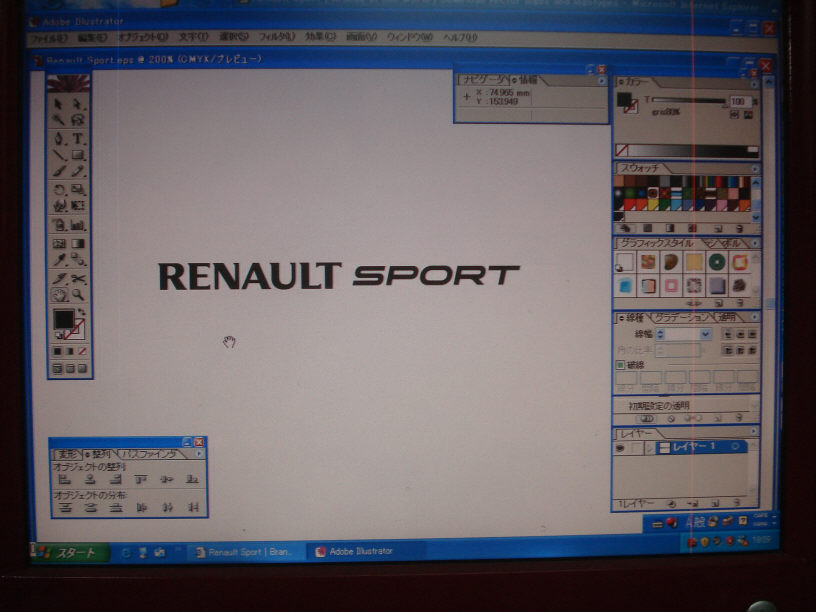This screenshot has height=612, width=816.
Task: Open the Swatches panel options menu arrow
Action: (755, 168)
